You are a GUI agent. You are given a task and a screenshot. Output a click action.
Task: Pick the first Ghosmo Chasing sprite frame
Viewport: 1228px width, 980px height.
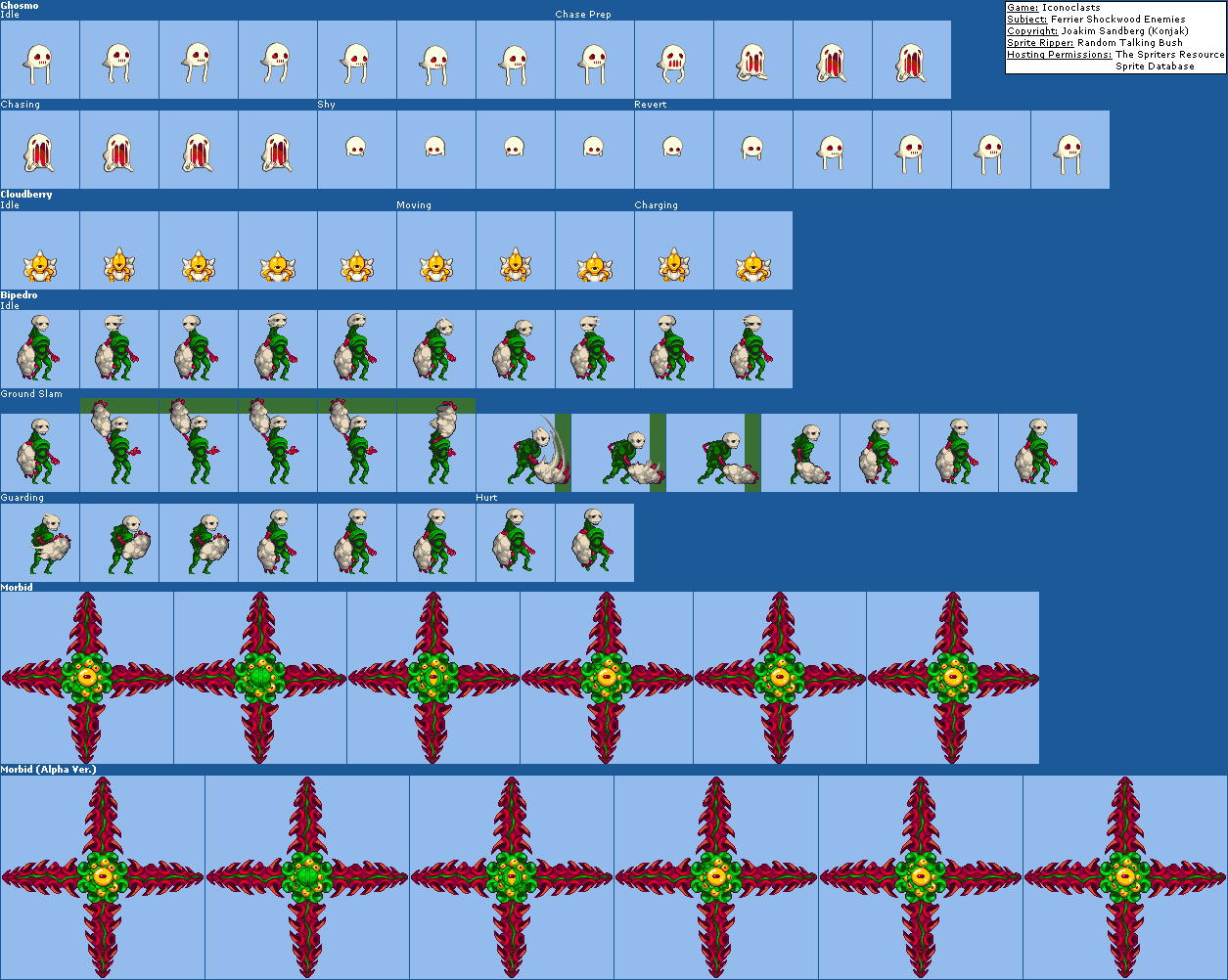pyautogui.click(x=39, y=150)
